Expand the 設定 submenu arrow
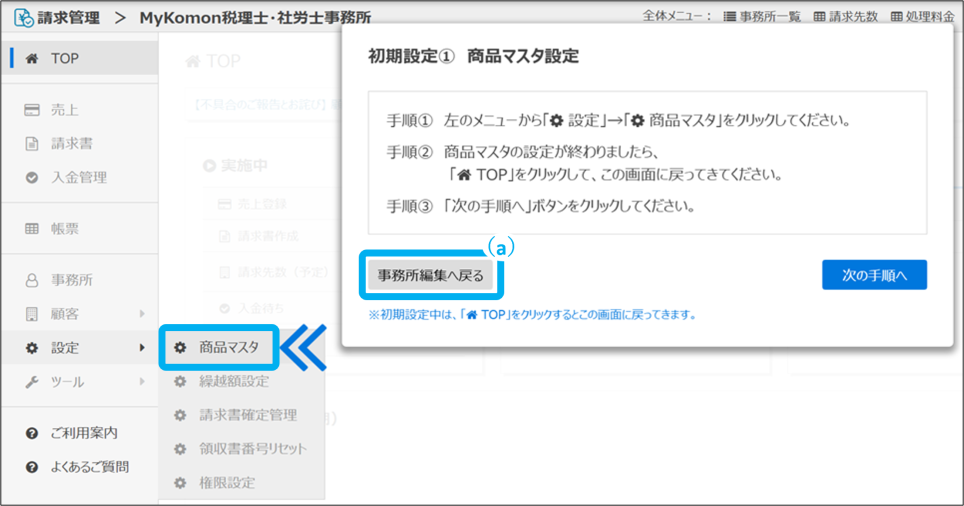Image resolution: width=964 pixels, height=506 pixels. coord(142,348)
